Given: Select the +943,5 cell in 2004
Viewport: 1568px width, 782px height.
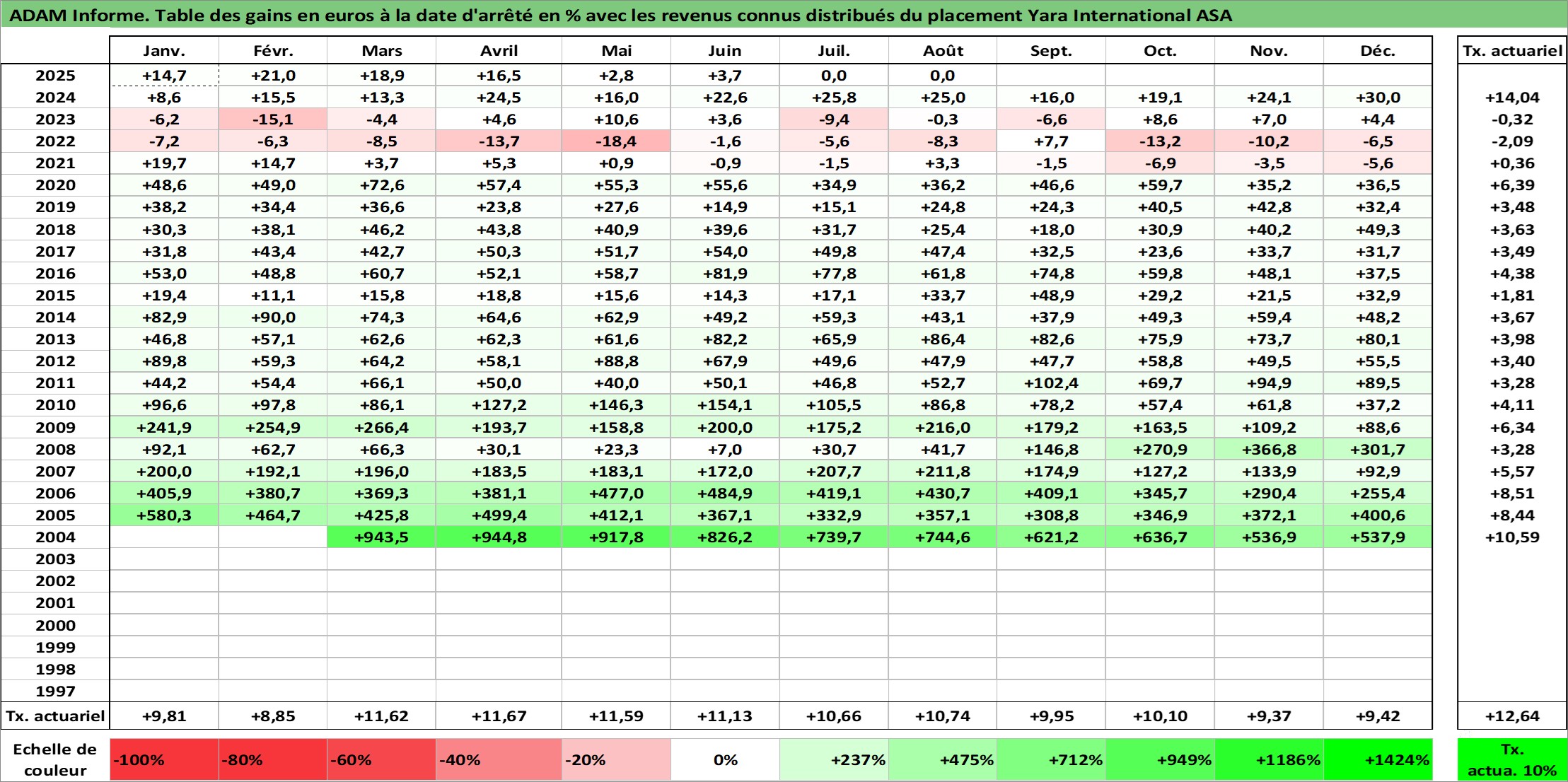Looking at the screenshot, I should (x=382, y=537).
